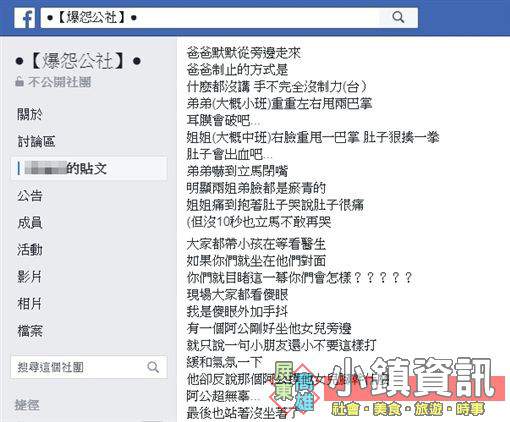Open the 影片 section
The image size is (510, 422).
[x=30, y=277]
